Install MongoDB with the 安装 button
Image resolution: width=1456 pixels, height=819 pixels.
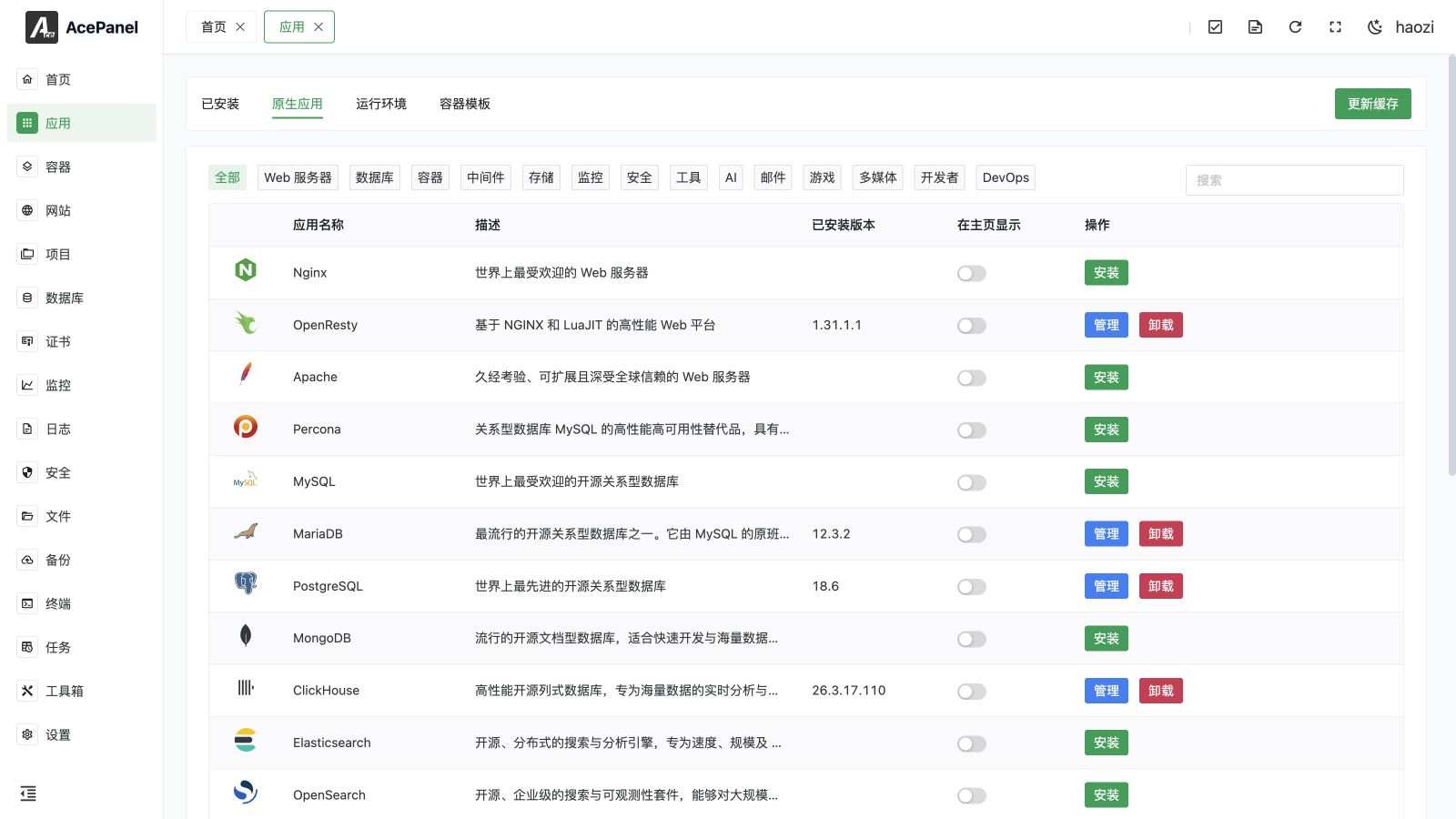pyautogui.click(x=1107, y=639)
